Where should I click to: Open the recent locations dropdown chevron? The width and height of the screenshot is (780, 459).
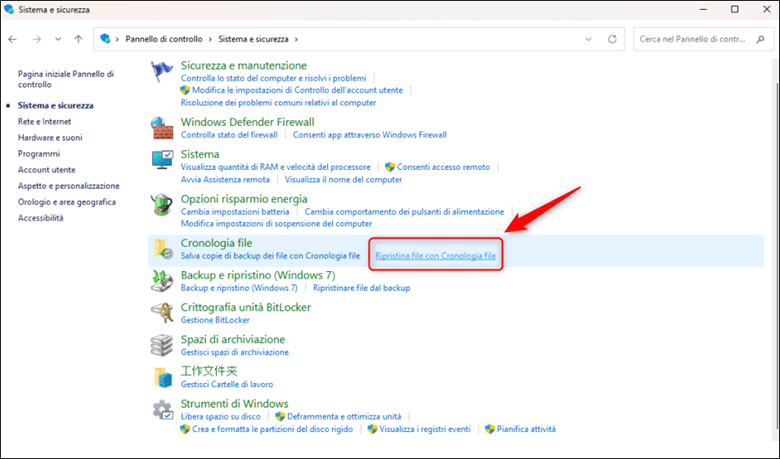(x=57, y=39)
